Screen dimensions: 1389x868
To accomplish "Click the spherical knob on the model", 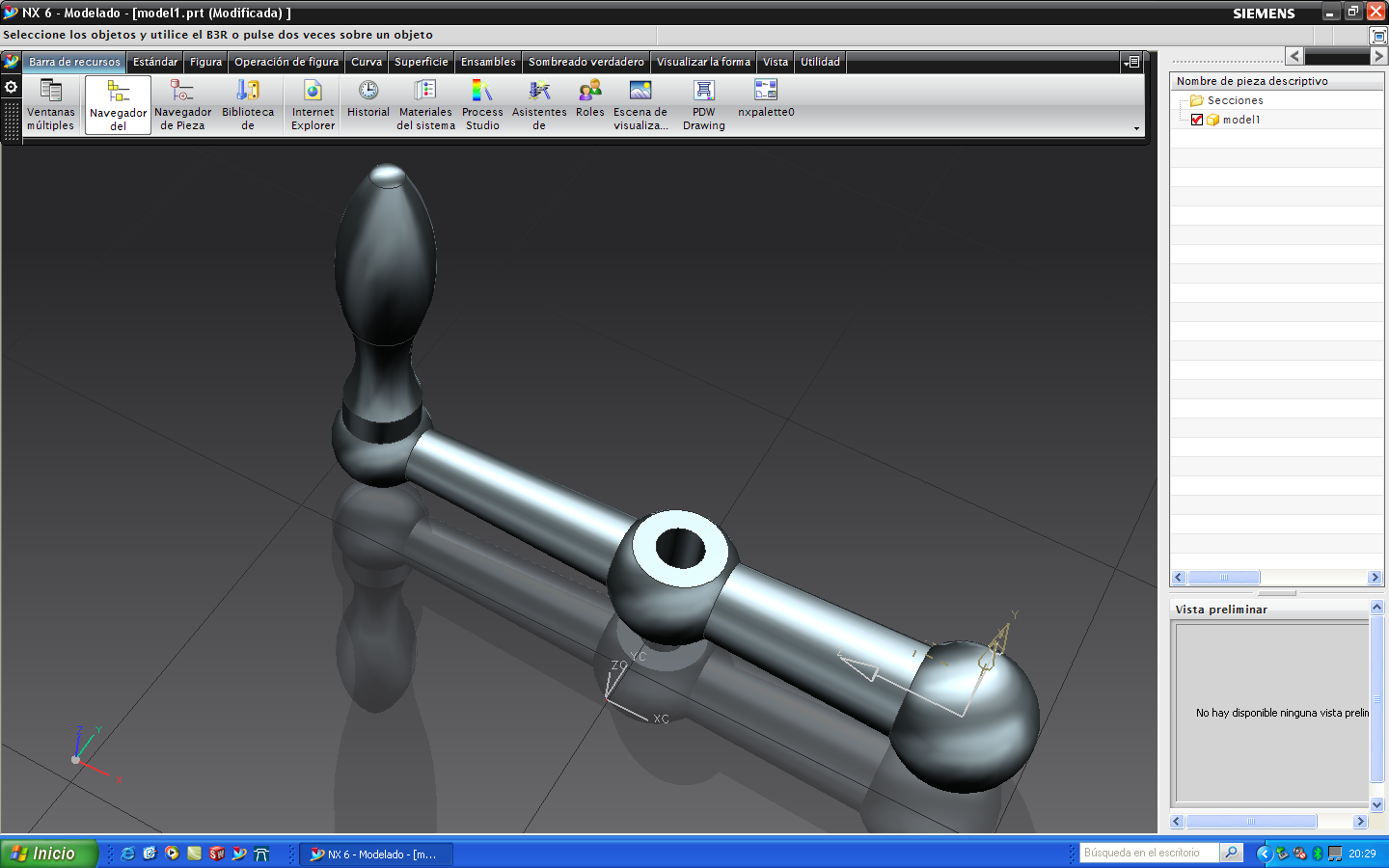I will pyautogui.click(x=964, y=719).
